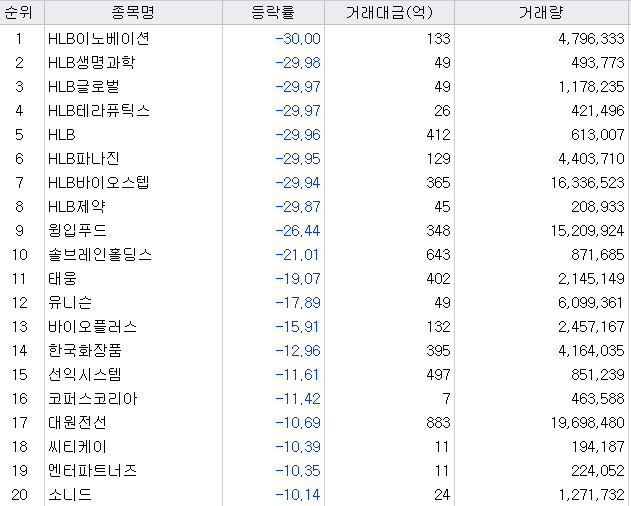The image size is (631, 506).
Task: Click the -12.96 change rate value
Action: 298,351
